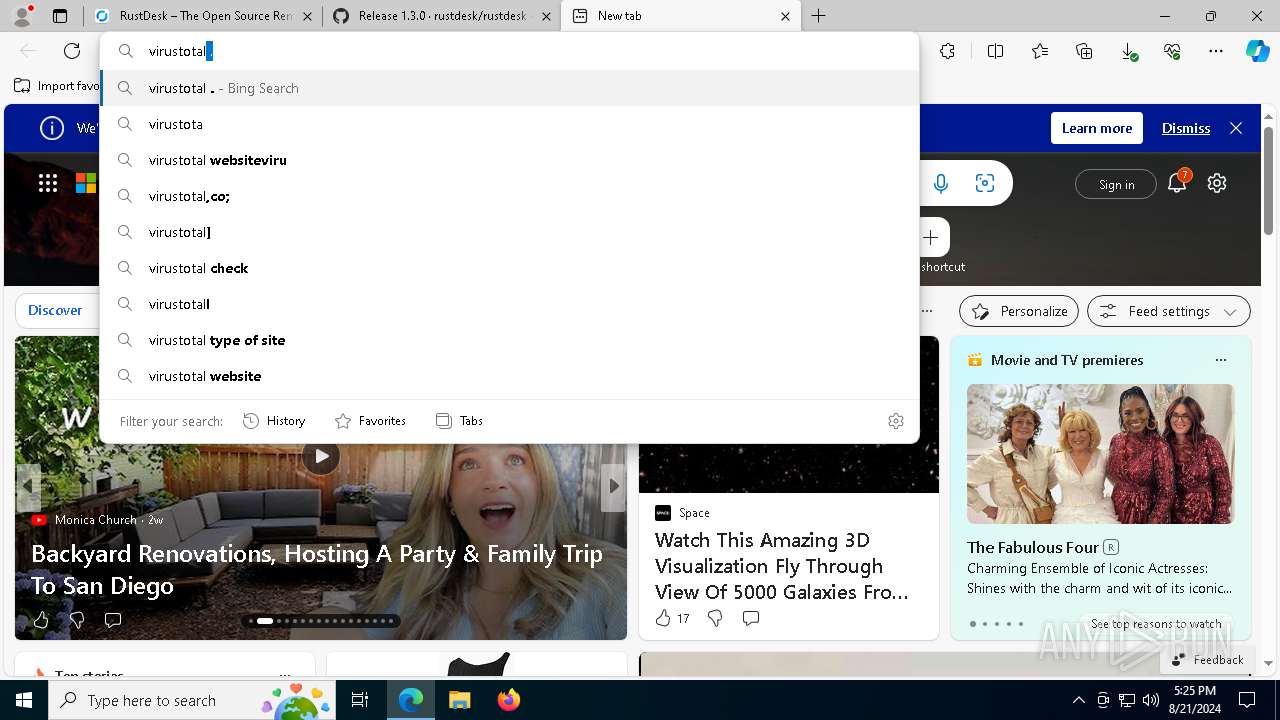
Task: Close the info banner X
Action: click(x=1236, y=128)
